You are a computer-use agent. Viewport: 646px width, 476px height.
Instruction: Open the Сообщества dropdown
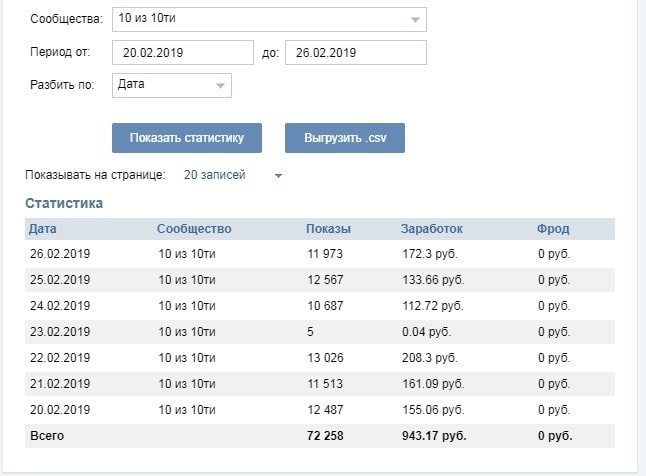click(268, 20)
